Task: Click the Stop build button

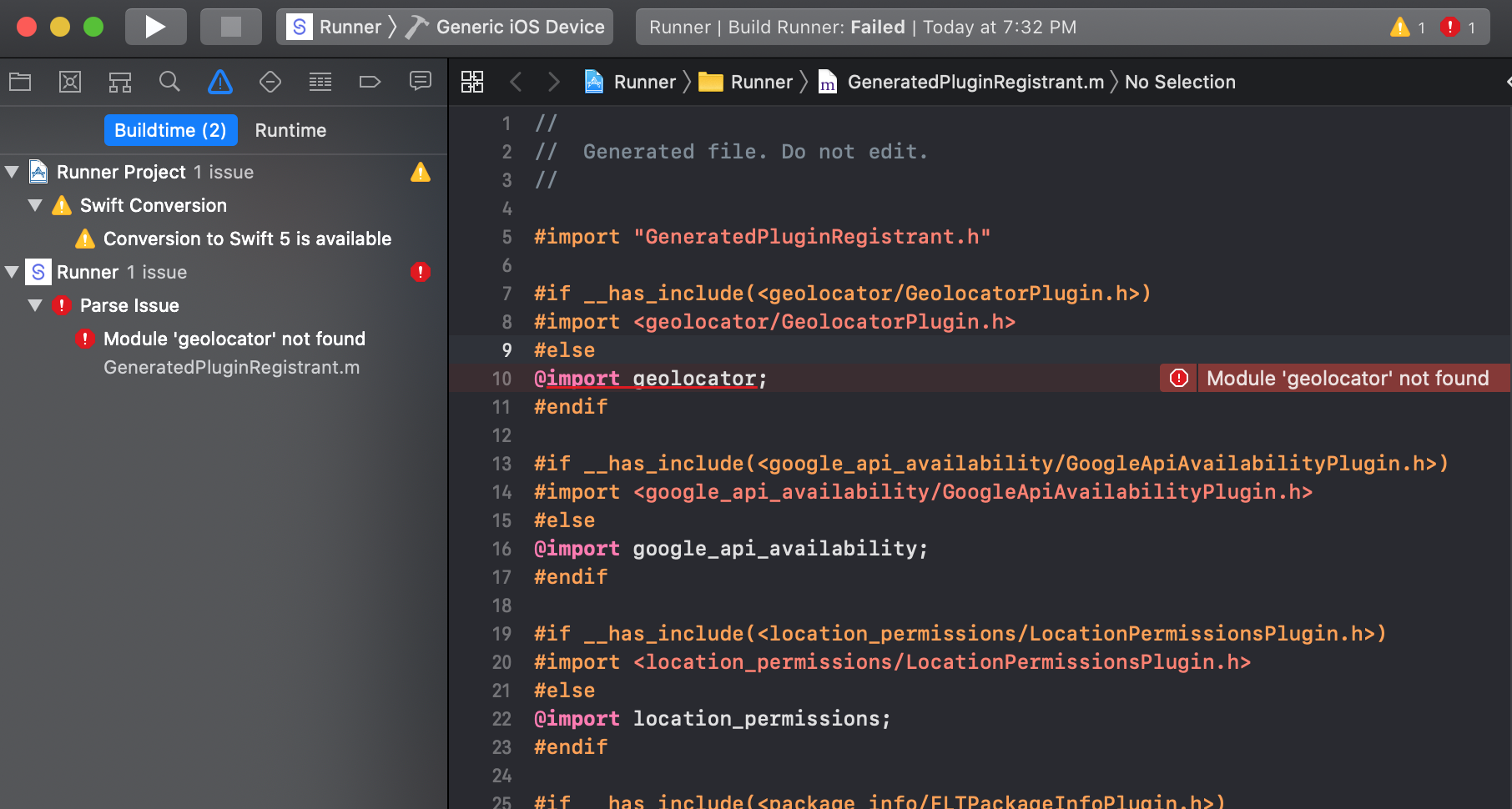Action: (x=230, y=26)
